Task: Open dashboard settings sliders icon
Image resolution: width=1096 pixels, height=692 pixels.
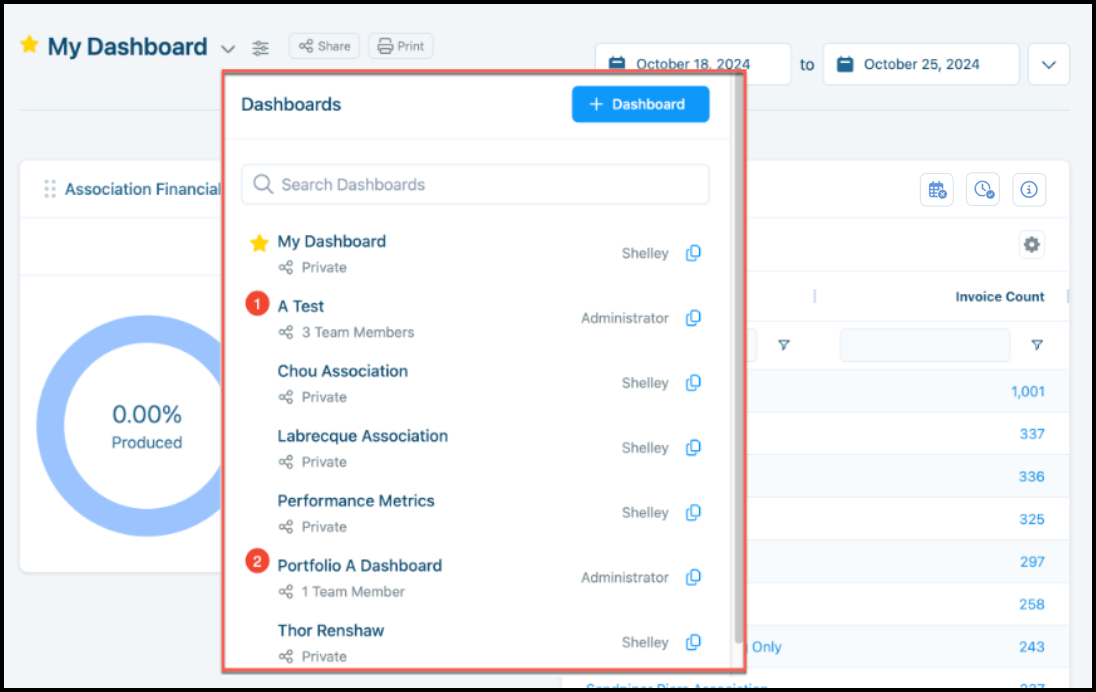Action: point(260,48)
